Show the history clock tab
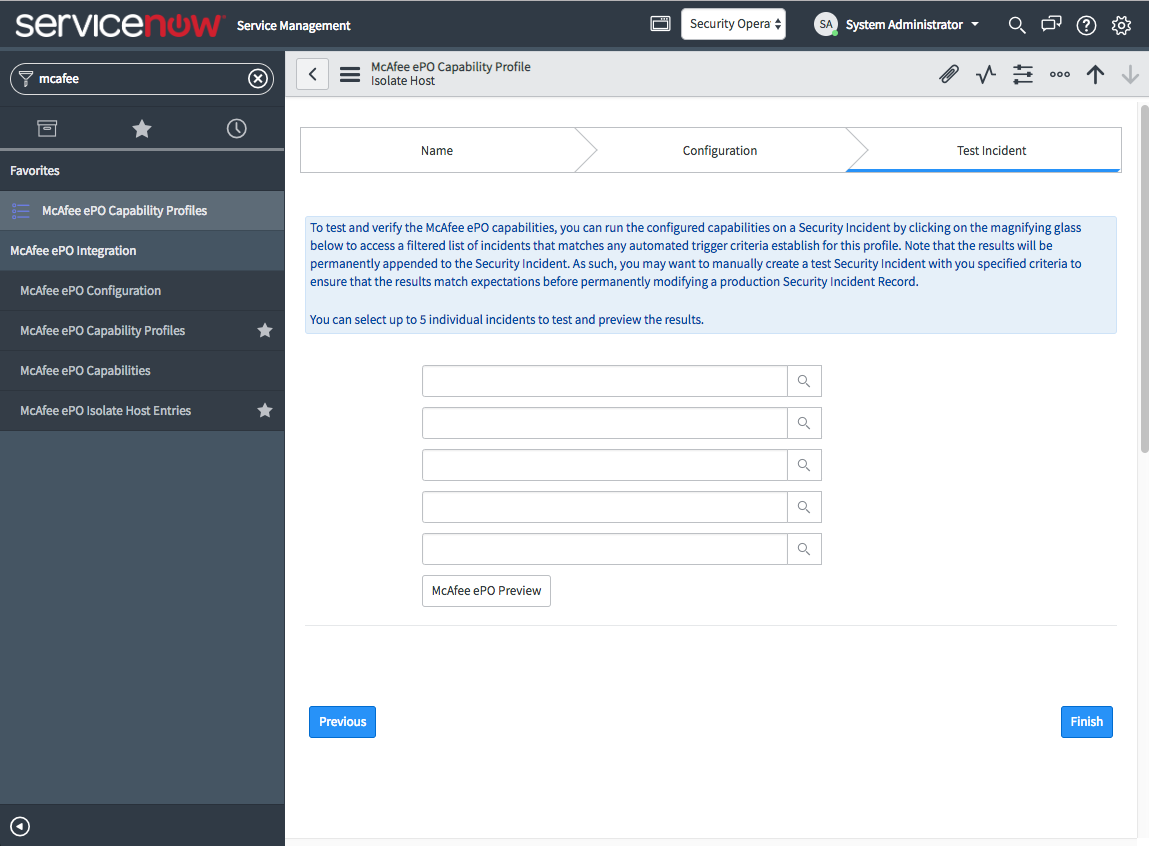 [x=237, y=129]
